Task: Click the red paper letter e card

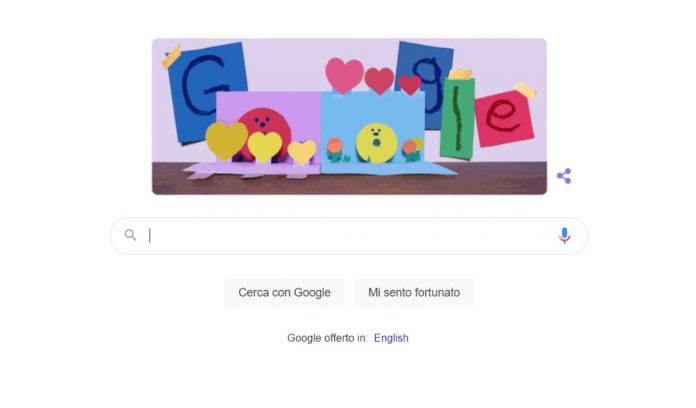Action: pos(504,119)
